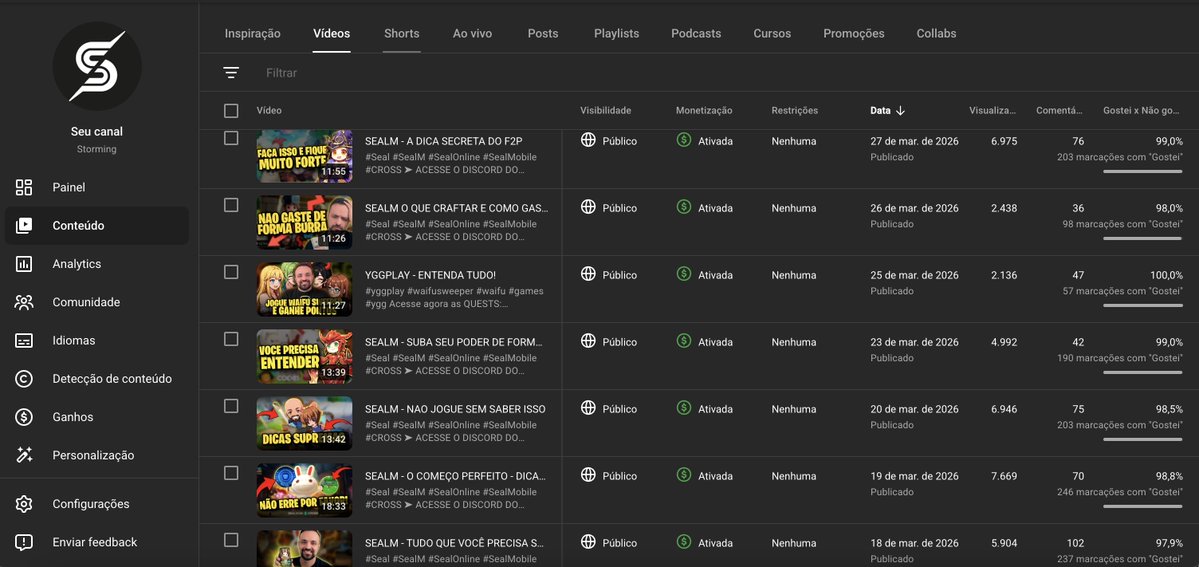The width and height of the screenshot is (1199, 567).
Task: Switch to the Promoções tab
Action: click(854, 34)
